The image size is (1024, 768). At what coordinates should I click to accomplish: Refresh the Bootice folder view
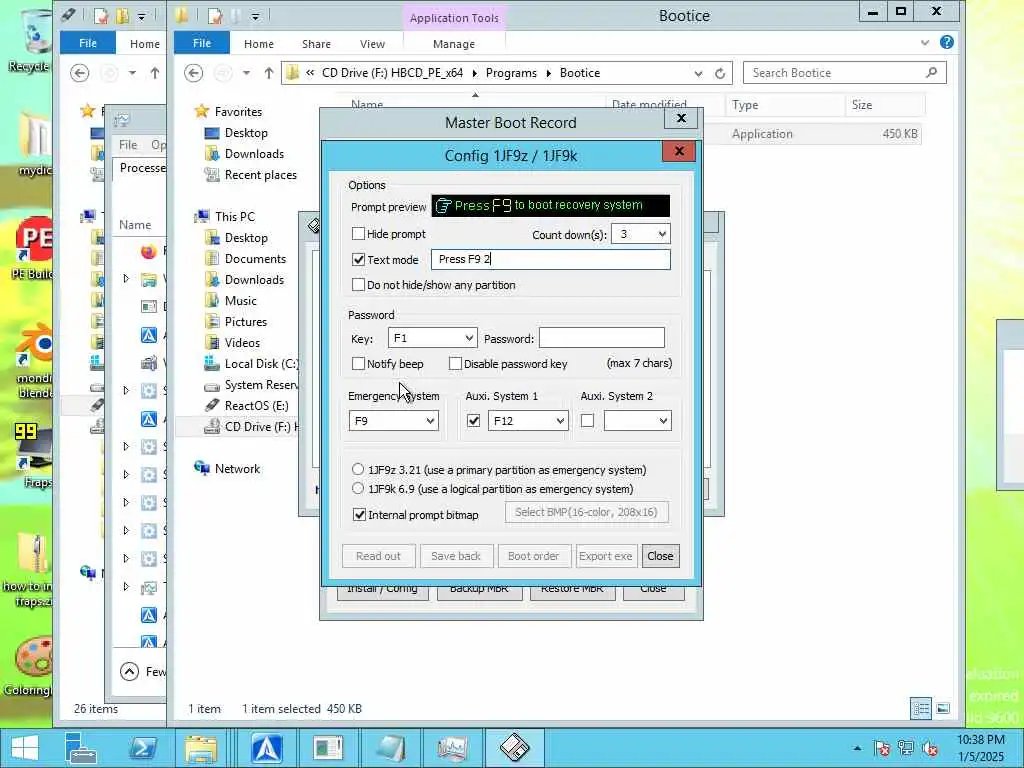(x=720, y=73)
